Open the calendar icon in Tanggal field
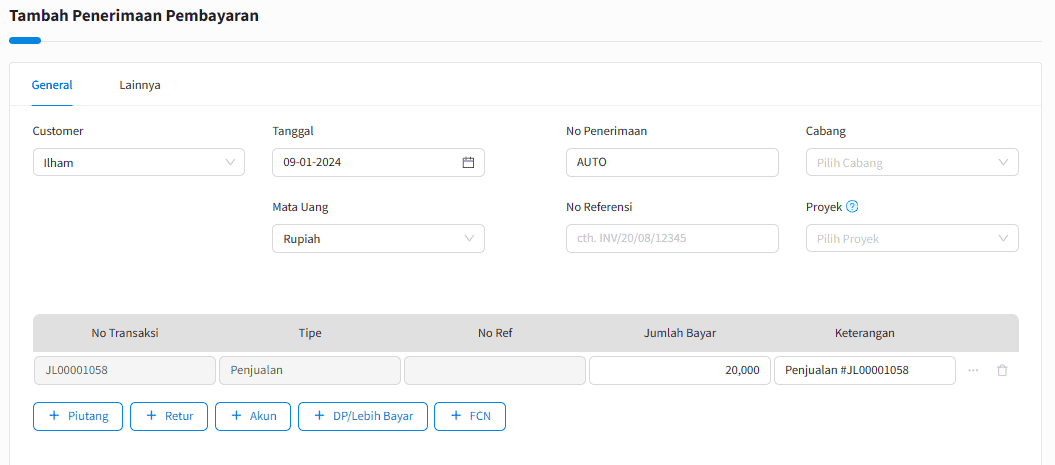Screen dimensions: 1055x465 [x=468, y=162]
